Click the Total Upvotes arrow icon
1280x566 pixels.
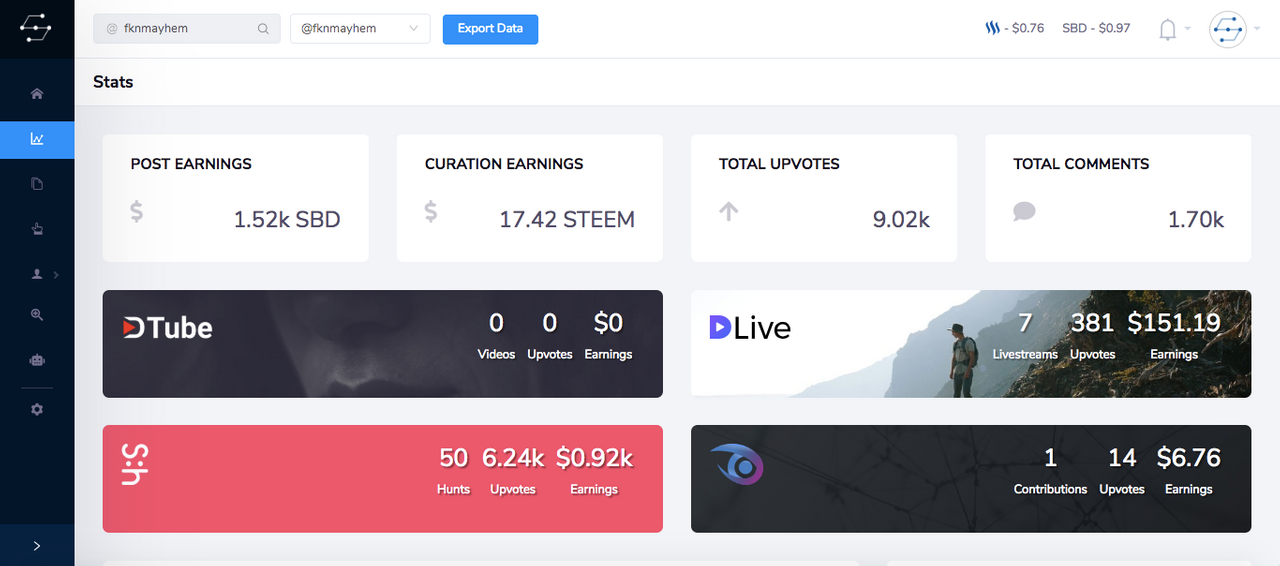tap(729, 211)
